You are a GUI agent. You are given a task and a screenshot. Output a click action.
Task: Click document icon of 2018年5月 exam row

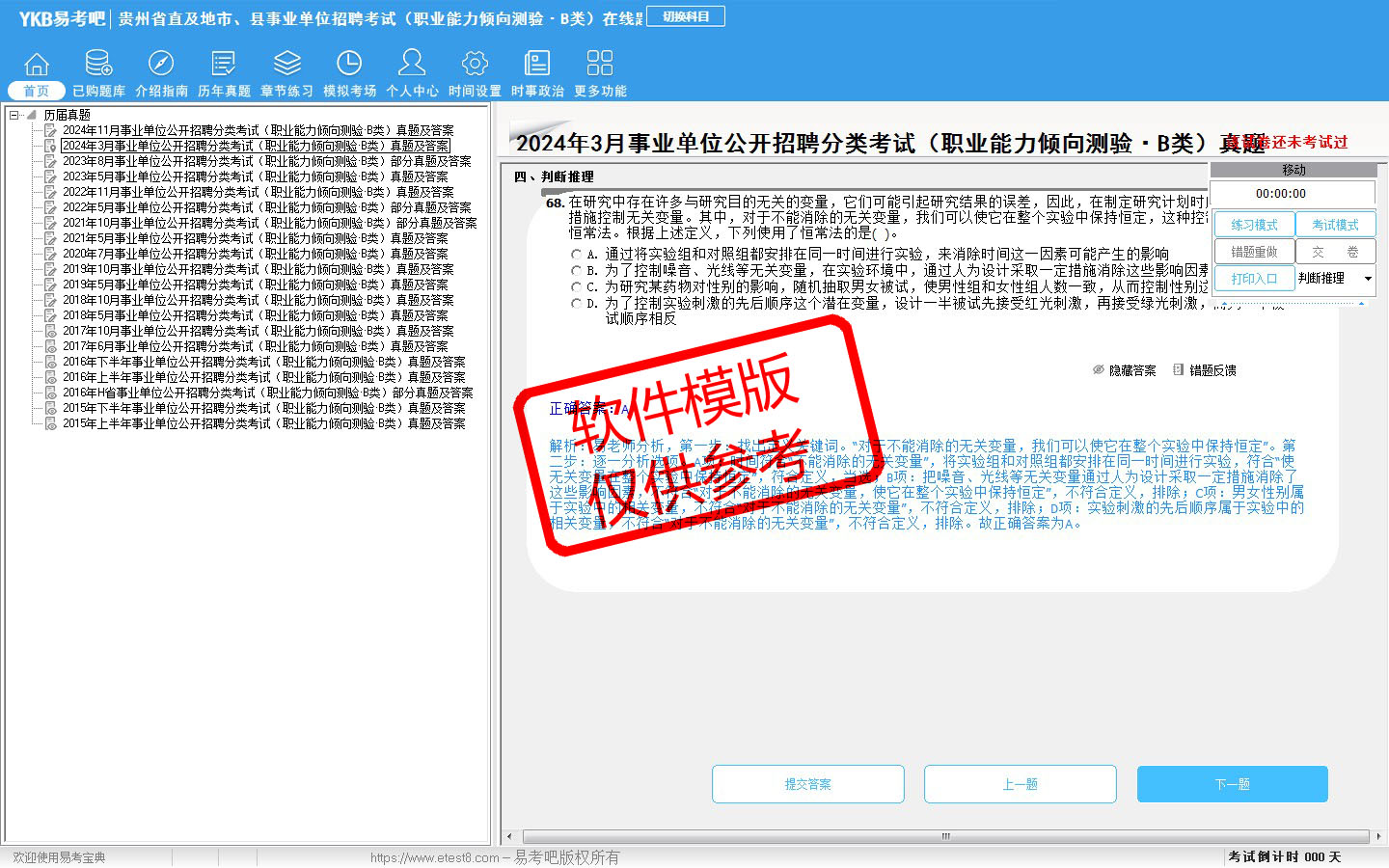(x=50, y=315)
